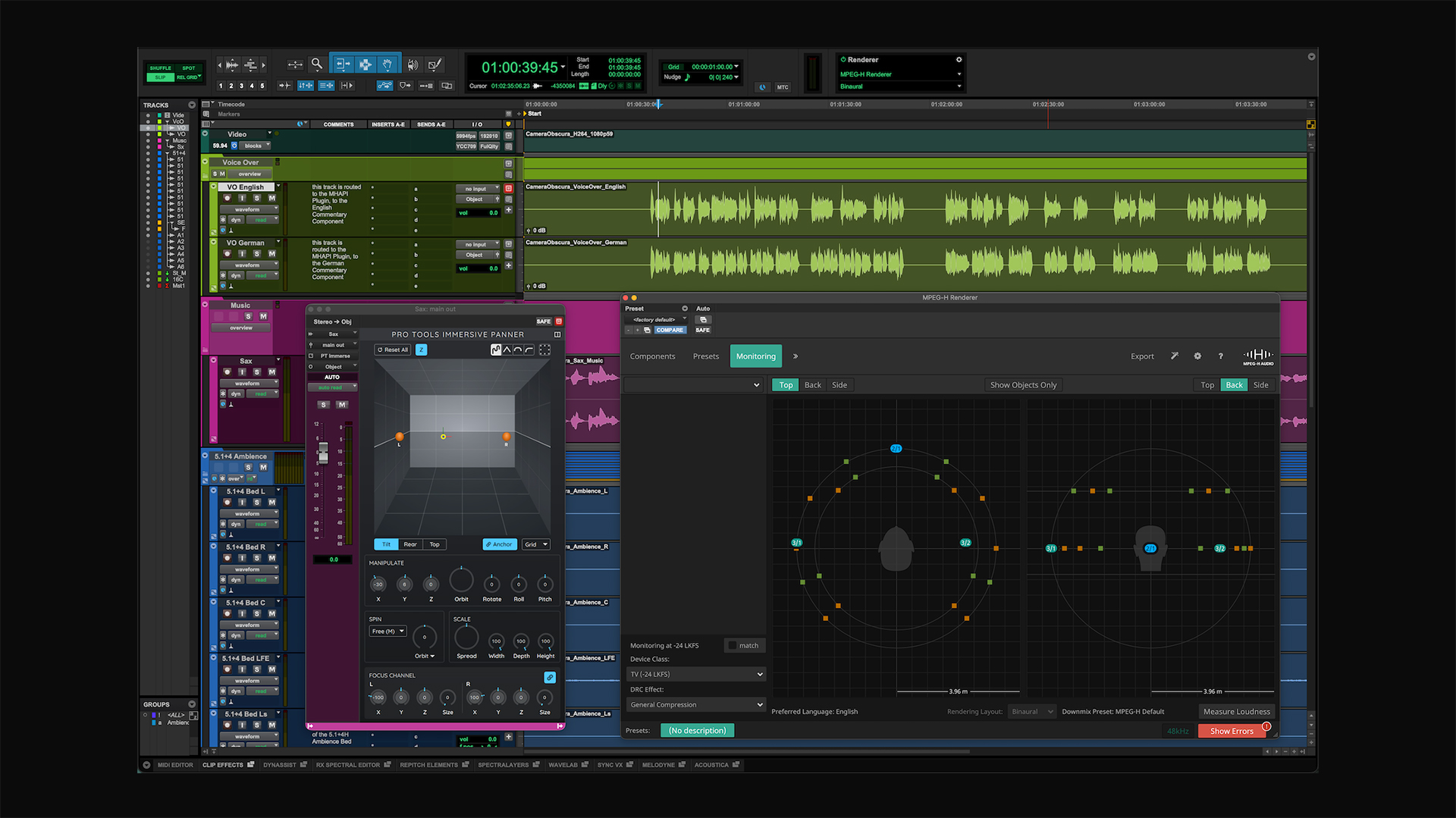Click the magic wand icon in MPEG-H Renderer
This screenshot has width=1456, height=818.
point(1175,356)
